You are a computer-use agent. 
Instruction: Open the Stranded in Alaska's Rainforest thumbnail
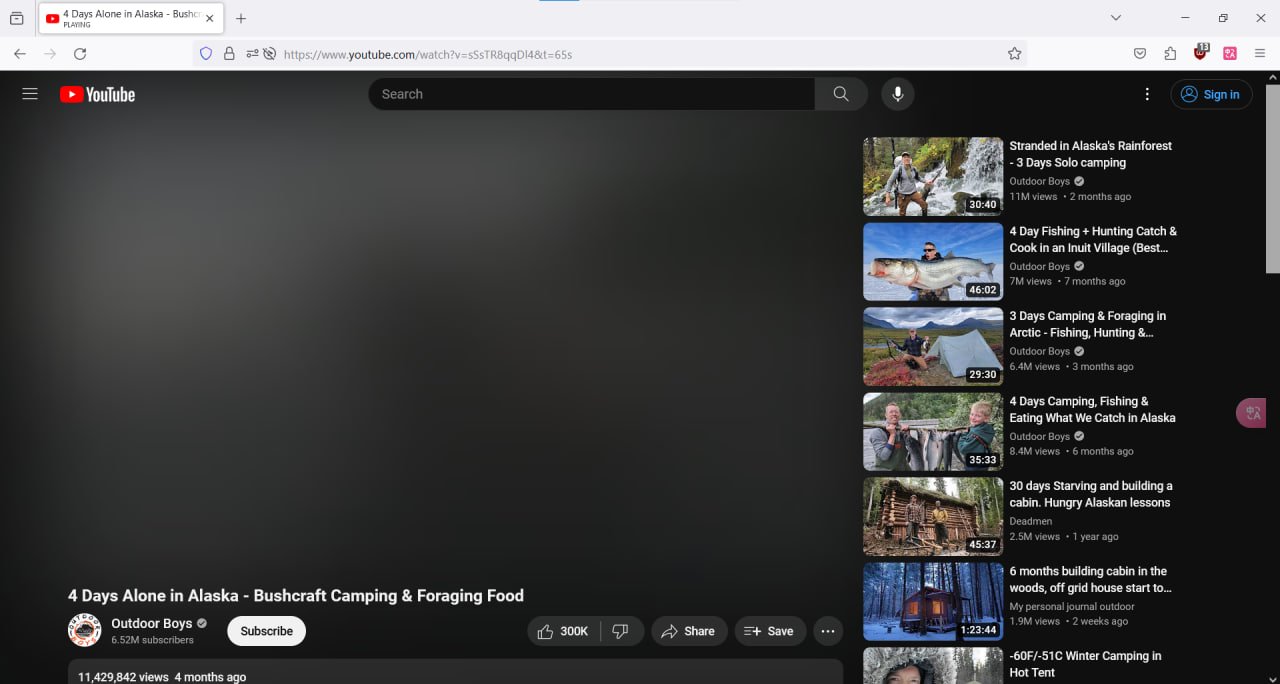pos(932,176)
